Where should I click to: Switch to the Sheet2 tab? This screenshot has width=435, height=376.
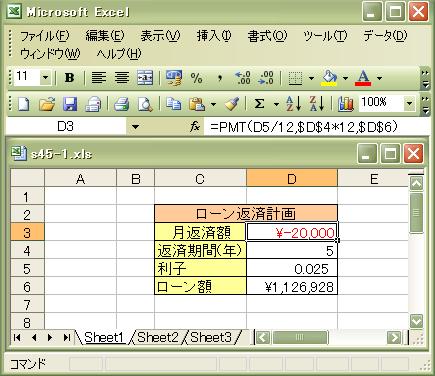tap(158, 337)
